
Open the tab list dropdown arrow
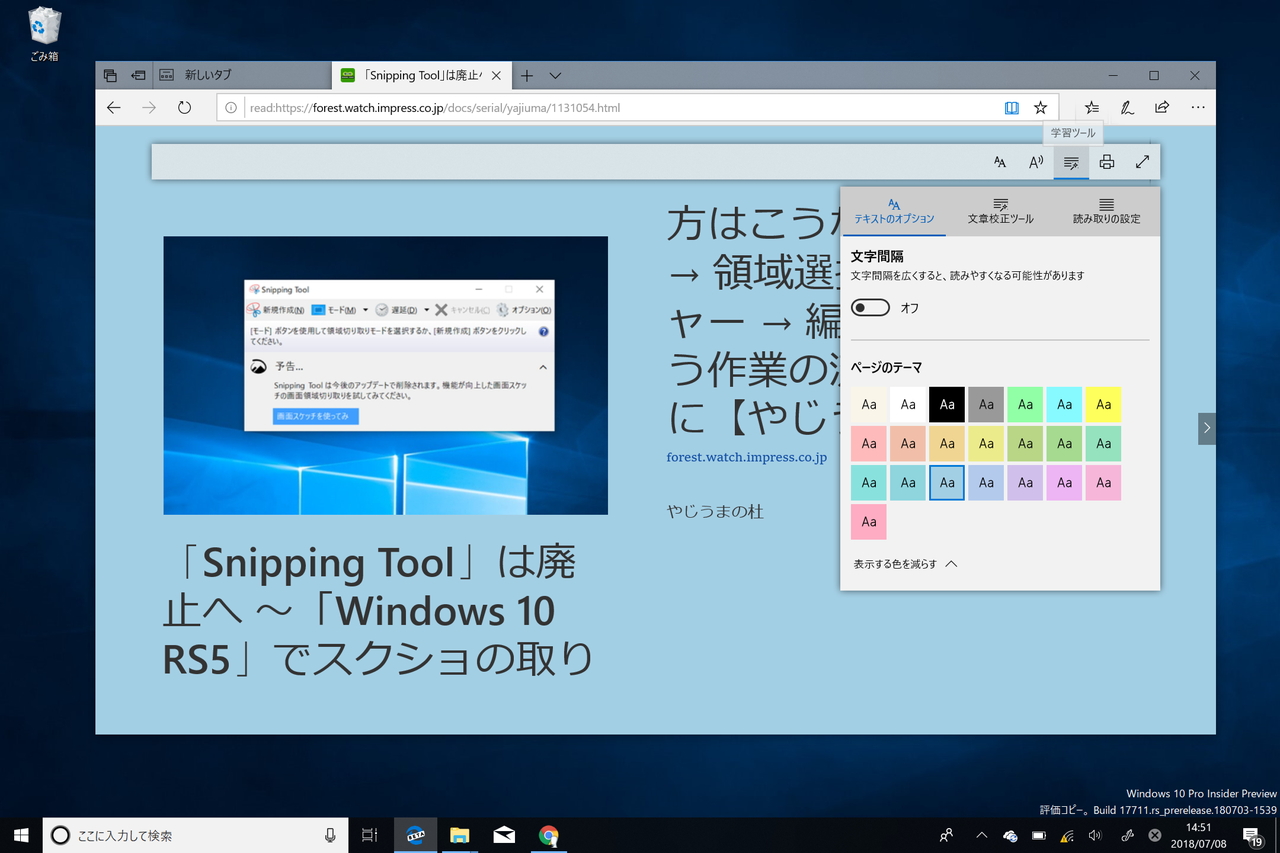click(556, 75)
